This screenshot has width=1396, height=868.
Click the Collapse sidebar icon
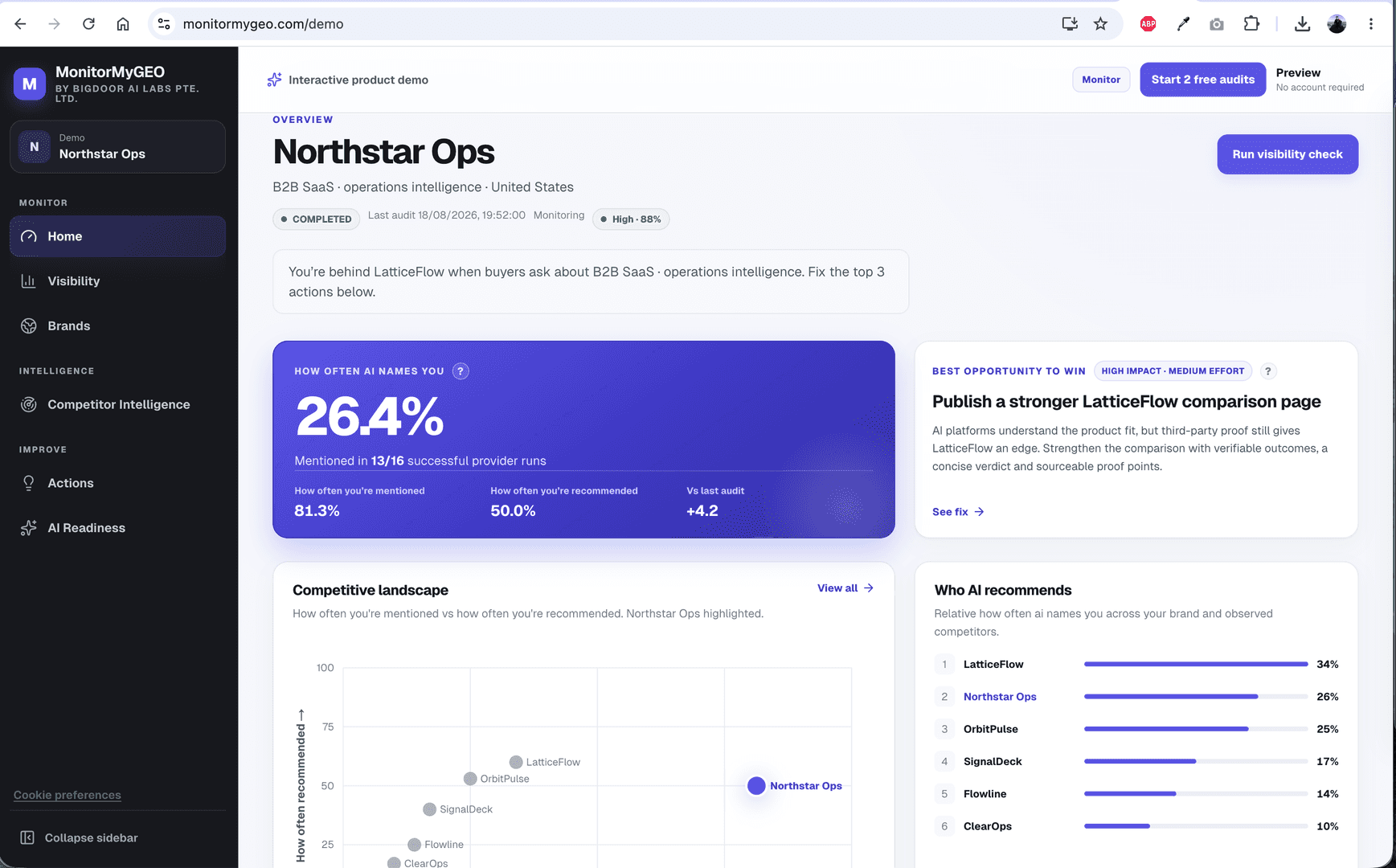(x=27, y=837)
